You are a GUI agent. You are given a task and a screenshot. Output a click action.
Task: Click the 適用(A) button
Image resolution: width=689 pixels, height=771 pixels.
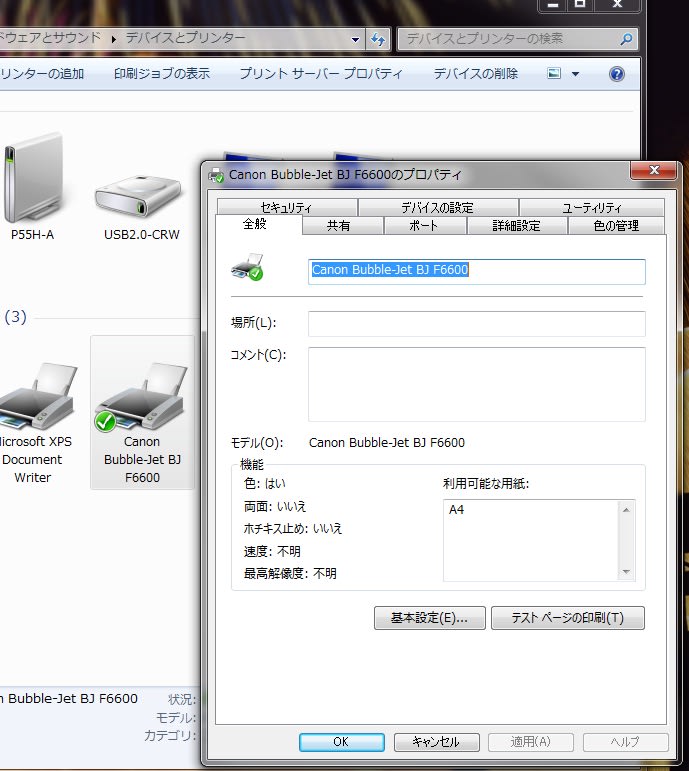pos(531,741)
